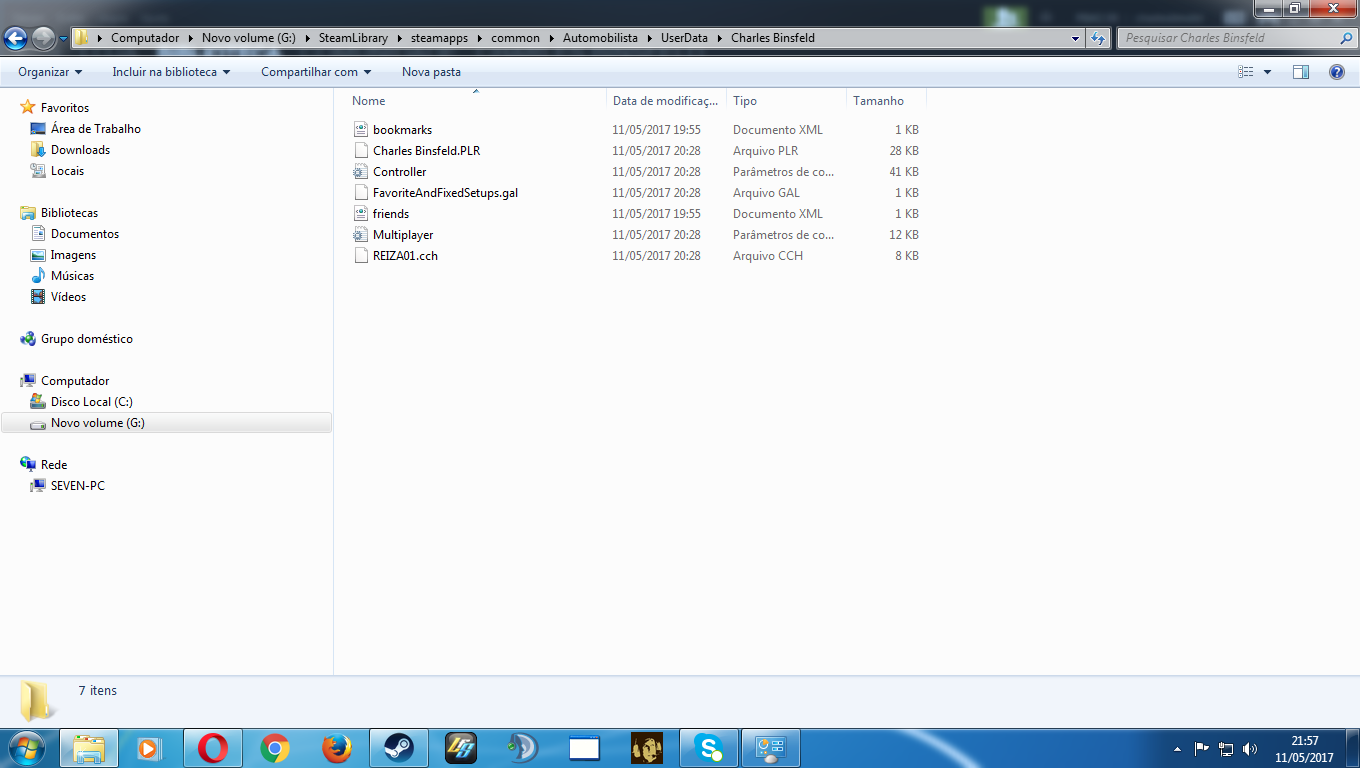
Task: Select the friends XML file icon
Action: pos(361,214)
